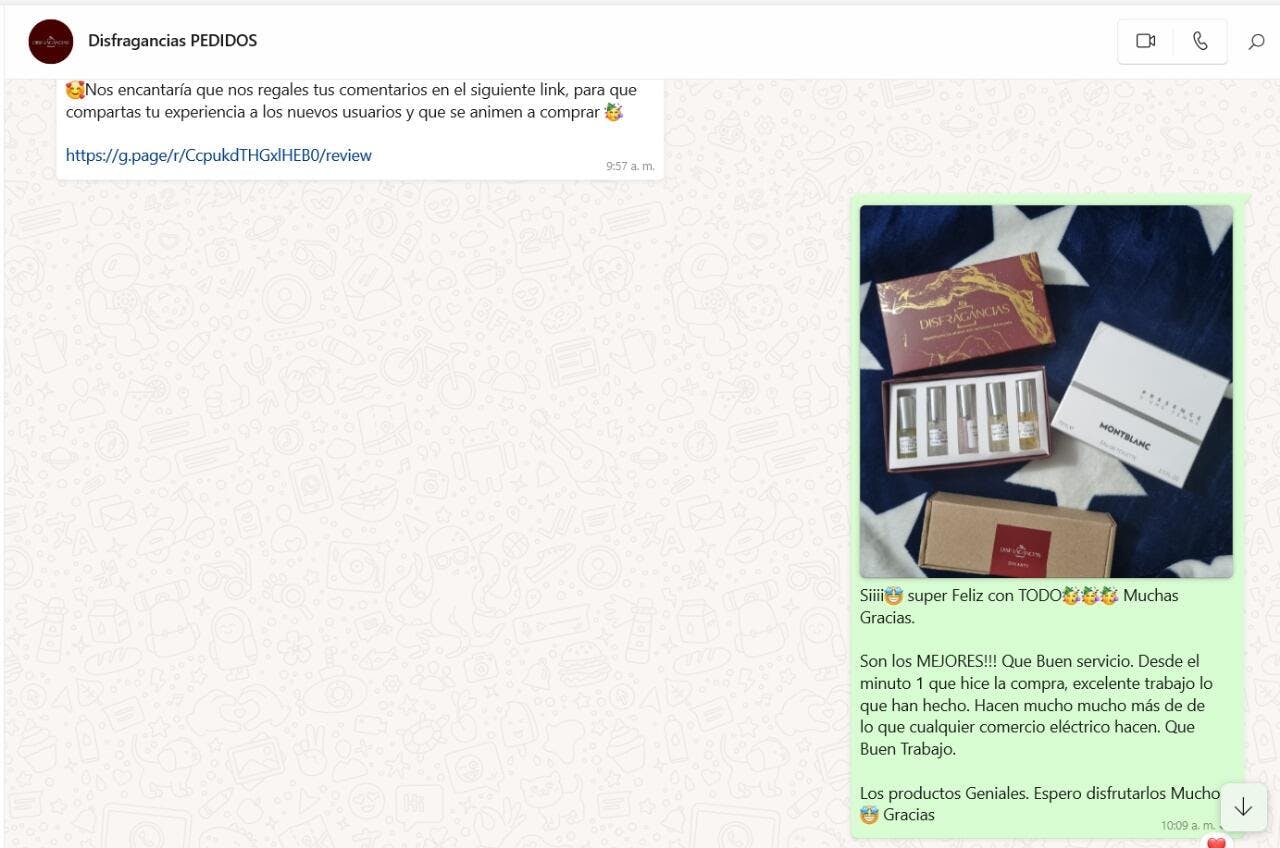
Task: Start a voice call via phone icon
Action: (x=1200, y=41)
